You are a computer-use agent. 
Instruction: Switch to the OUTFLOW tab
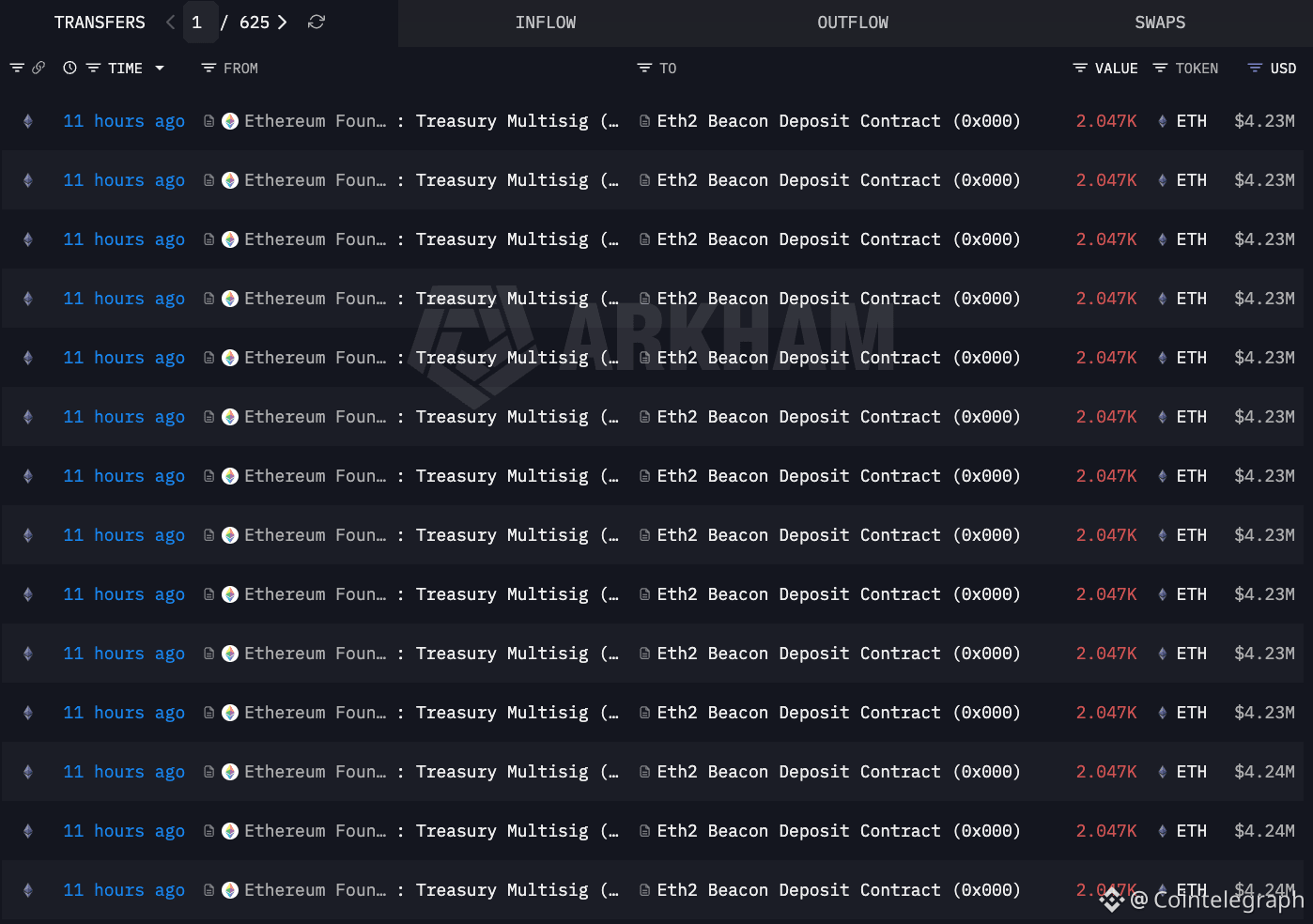(x=853, y=22)
